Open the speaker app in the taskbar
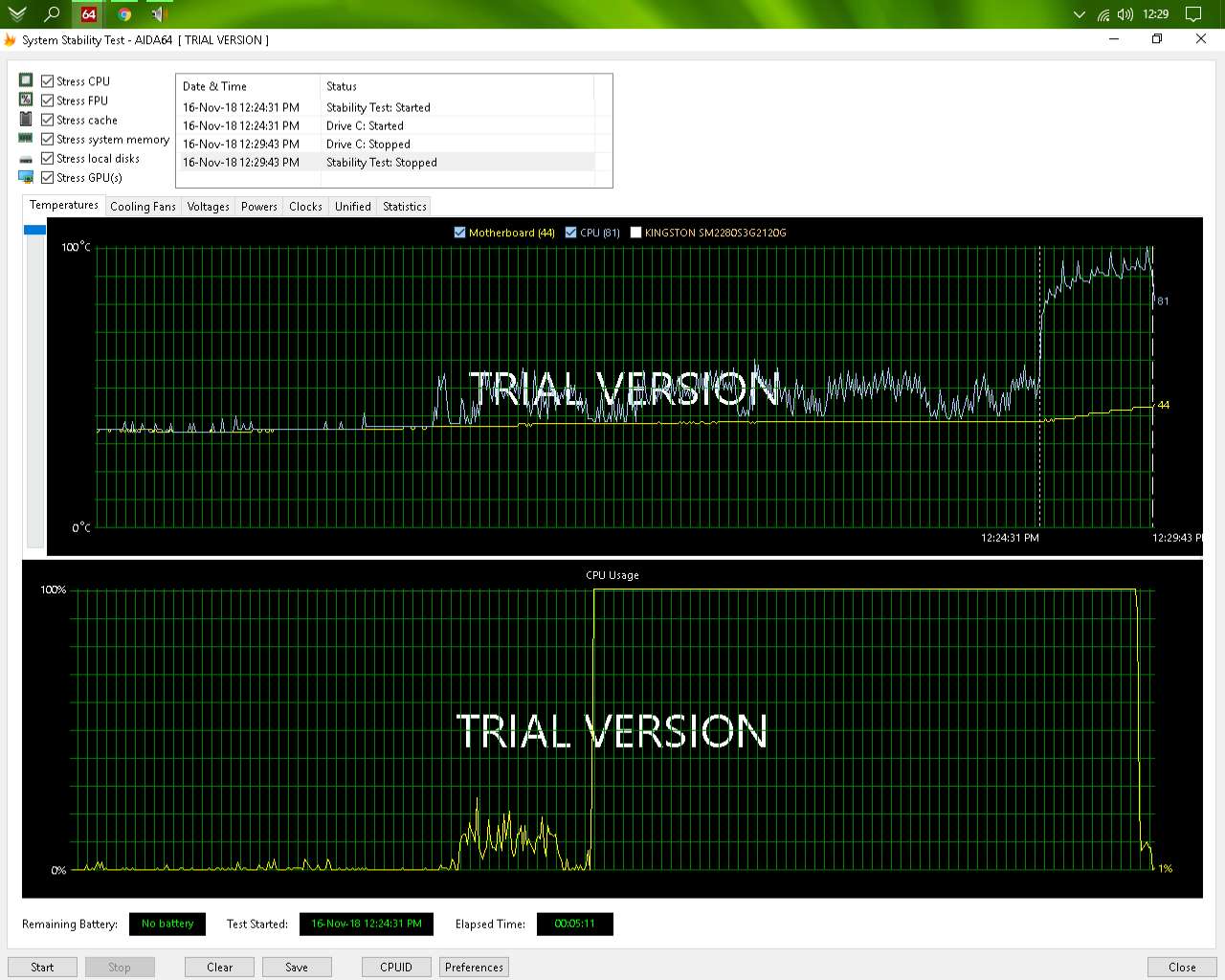Screen dimensions: 1225x980 159,14
